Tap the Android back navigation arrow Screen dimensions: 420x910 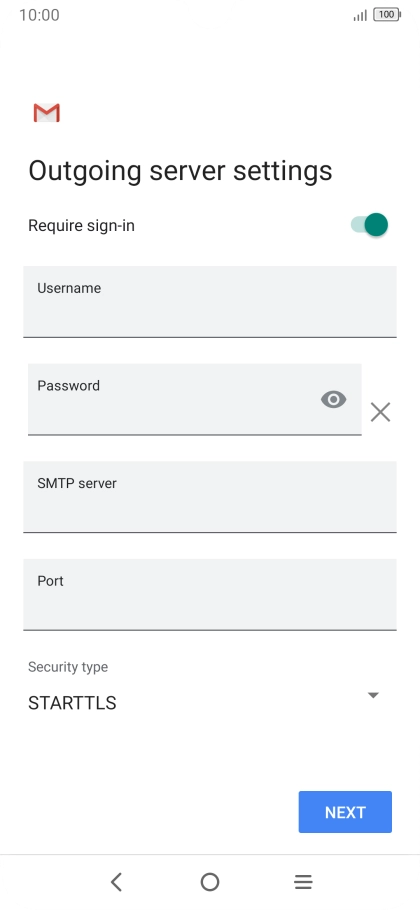click(x=116, y=882)
